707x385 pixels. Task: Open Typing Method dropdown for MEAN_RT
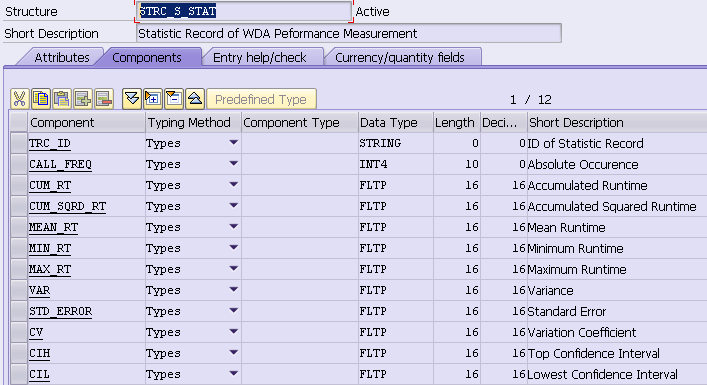[x=233, y=226]
